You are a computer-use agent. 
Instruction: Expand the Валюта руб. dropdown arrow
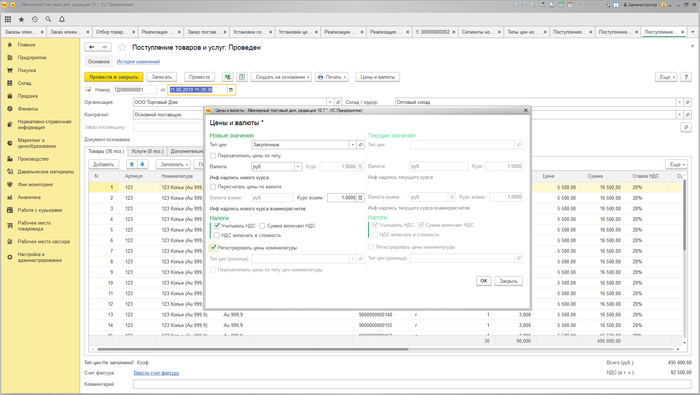[298, 166]
